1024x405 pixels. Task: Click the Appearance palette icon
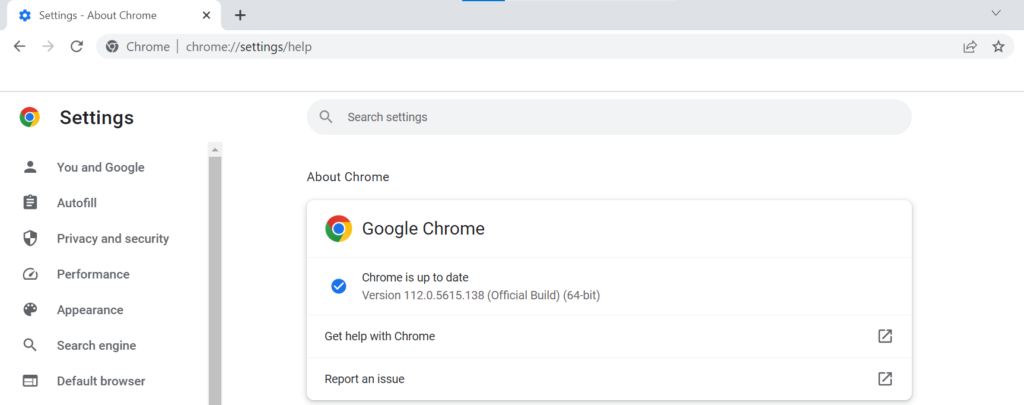pos(30,310)
